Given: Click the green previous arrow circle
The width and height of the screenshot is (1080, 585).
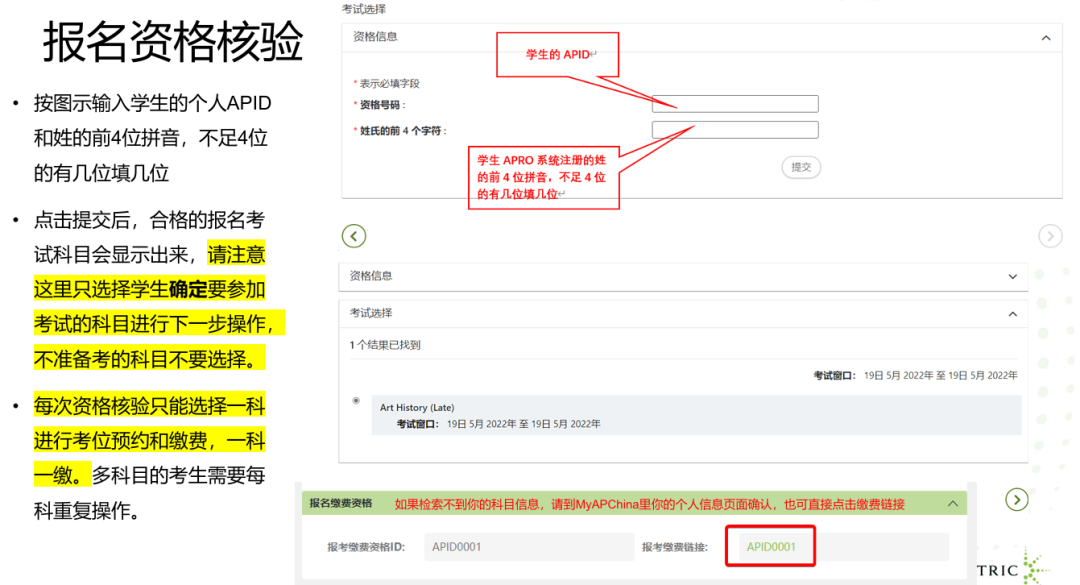Looking at the screenshot, I should point(354,236).
